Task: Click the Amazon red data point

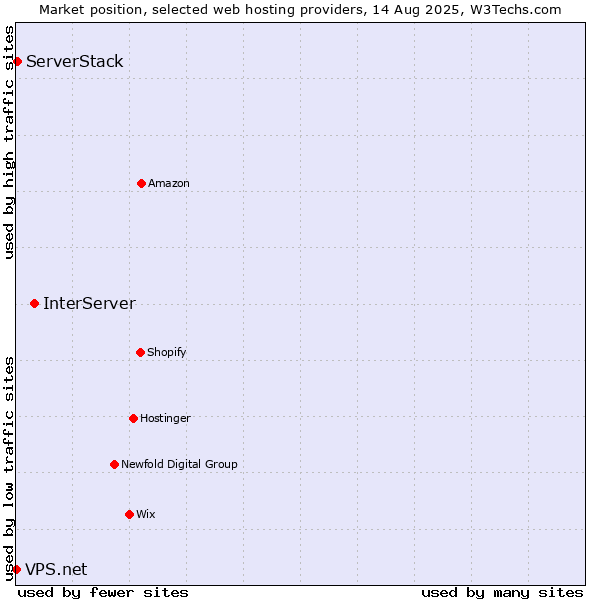Action: [141, 184]
